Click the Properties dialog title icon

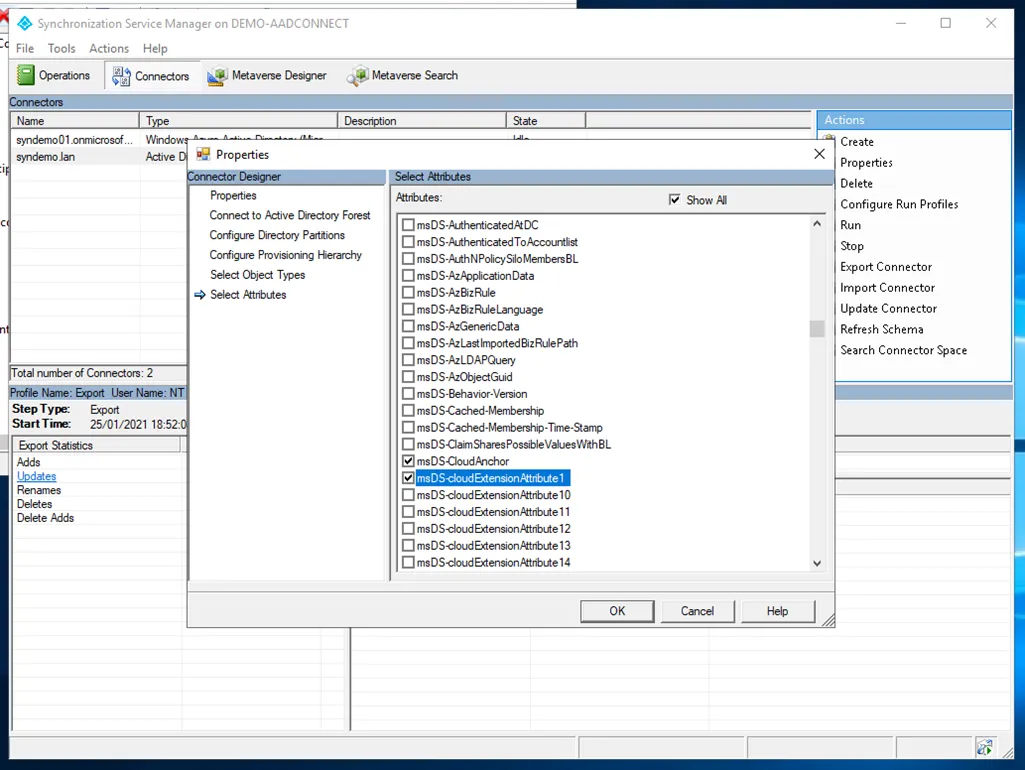203,154
